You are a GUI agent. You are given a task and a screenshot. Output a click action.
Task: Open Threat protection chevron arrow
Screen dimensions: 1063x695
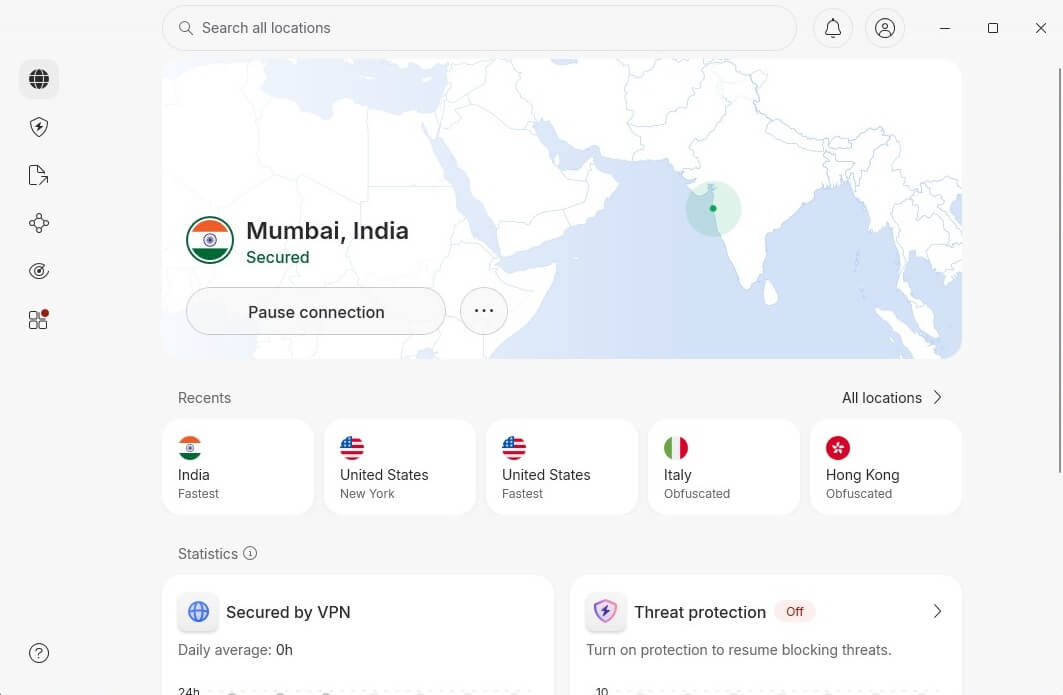coord(938,612)
